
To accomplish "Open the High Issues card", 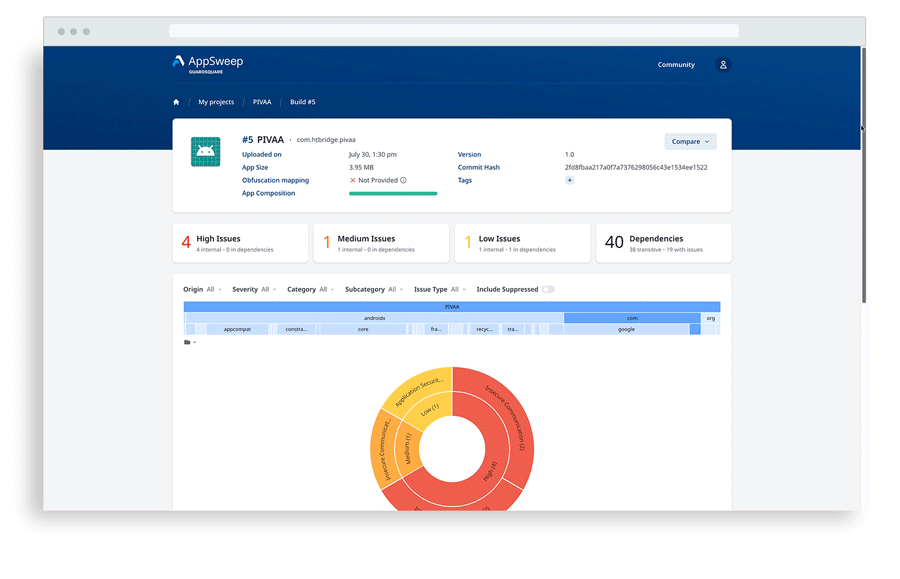I will pos(240,243).
